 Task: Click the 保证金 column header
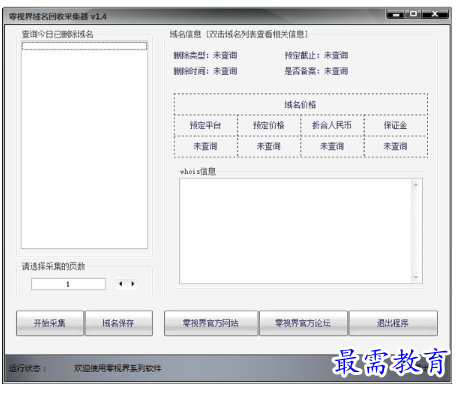396,125
